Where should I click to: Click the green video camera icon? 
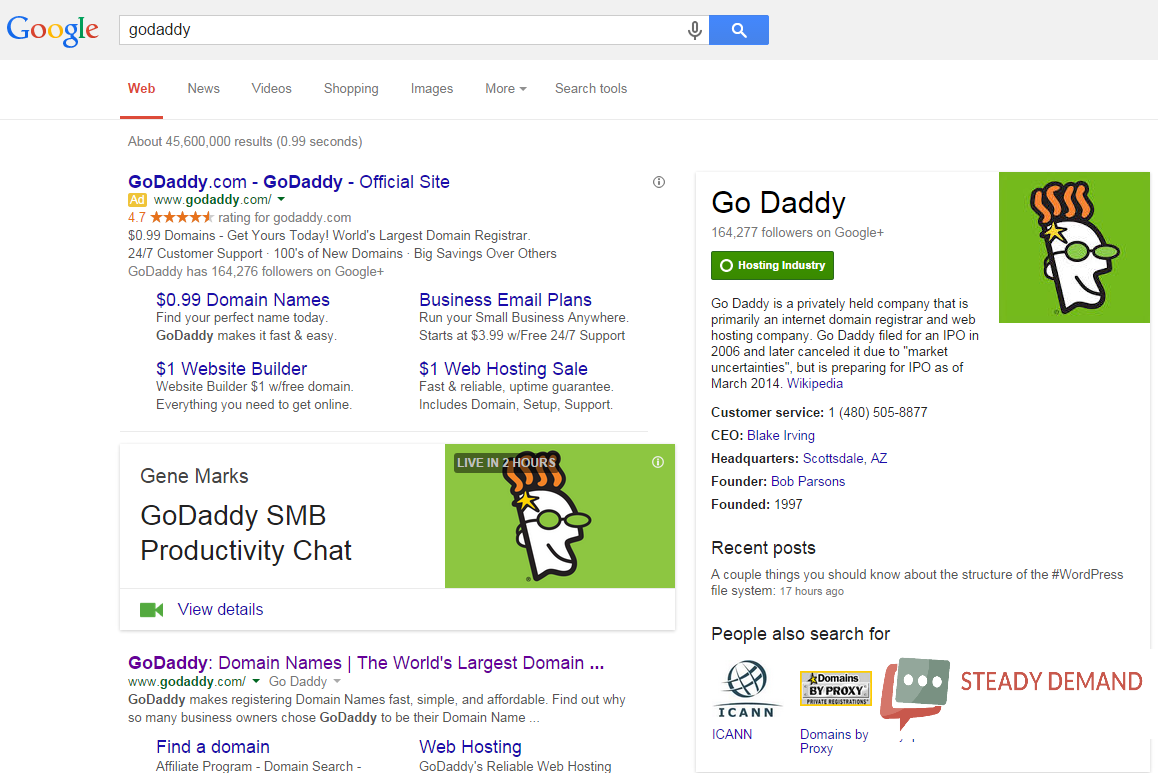point(152,610)
